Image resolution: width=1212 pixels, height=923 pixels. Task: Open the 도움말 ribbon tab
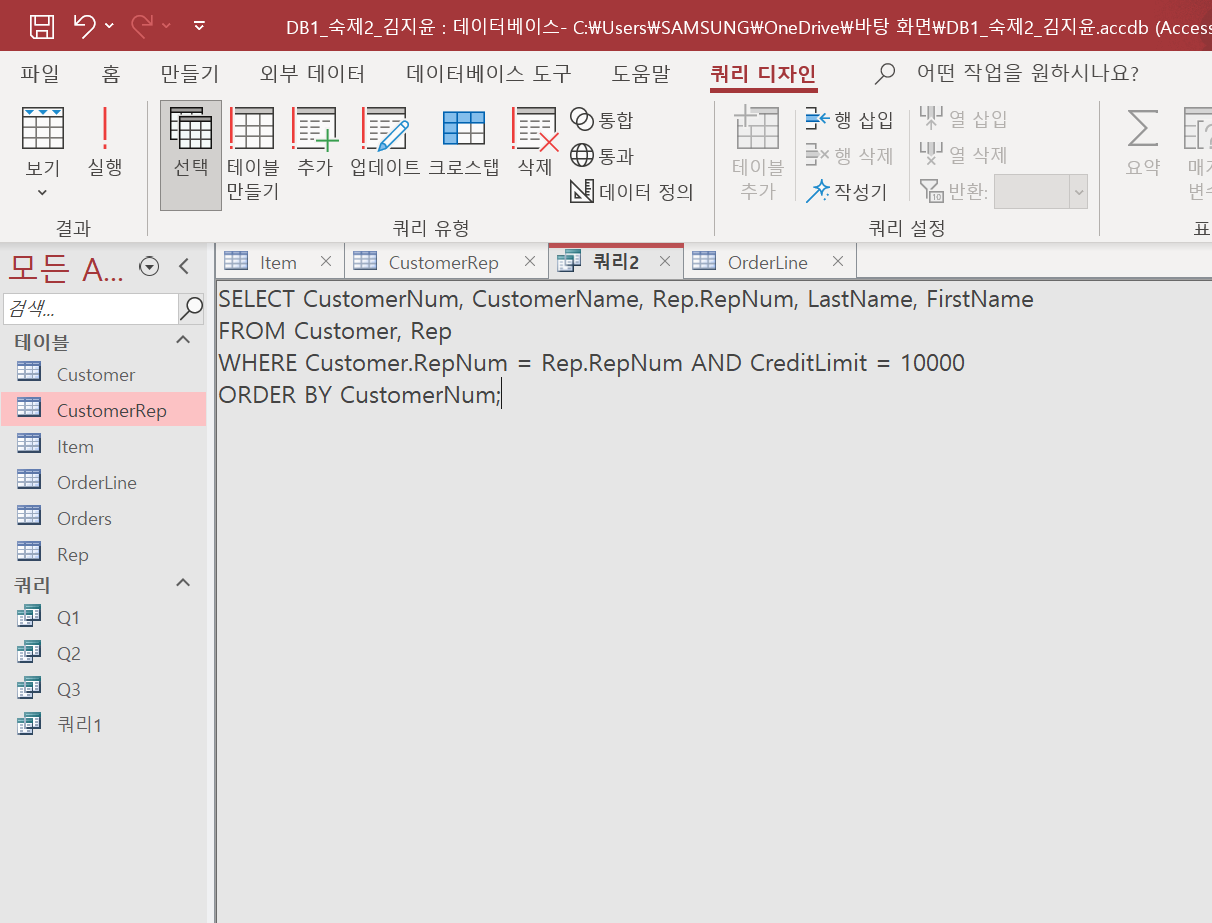641,73
